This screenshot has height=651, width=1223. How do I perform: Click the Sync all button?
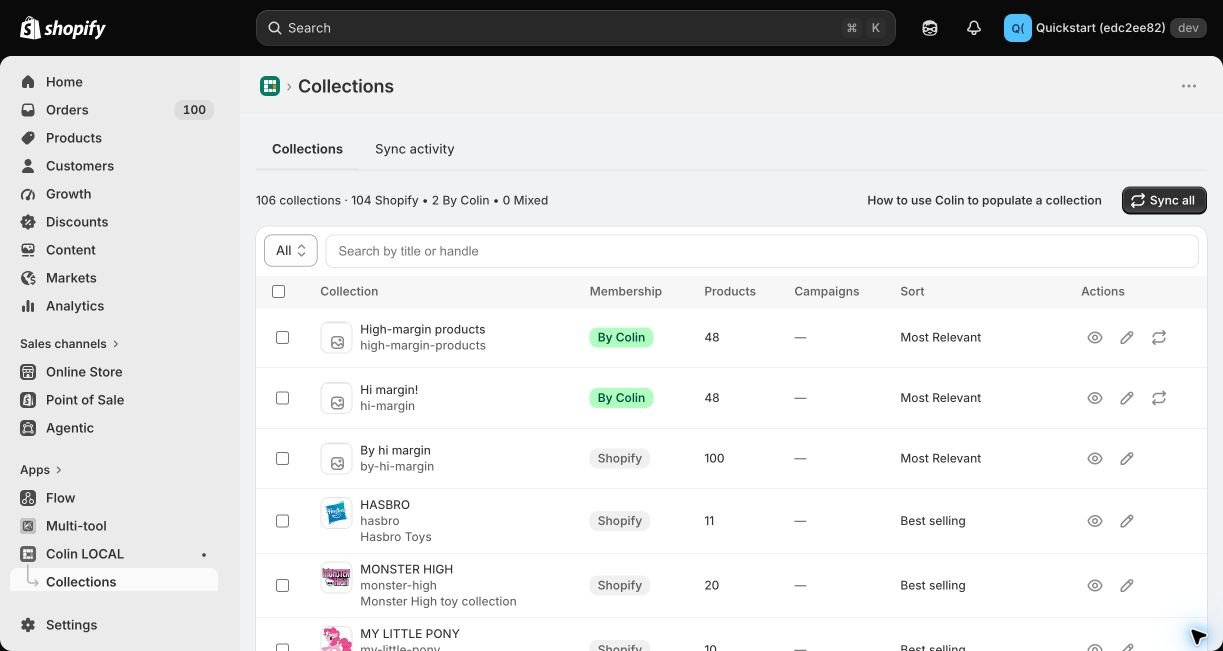(x=1164, y=200)
